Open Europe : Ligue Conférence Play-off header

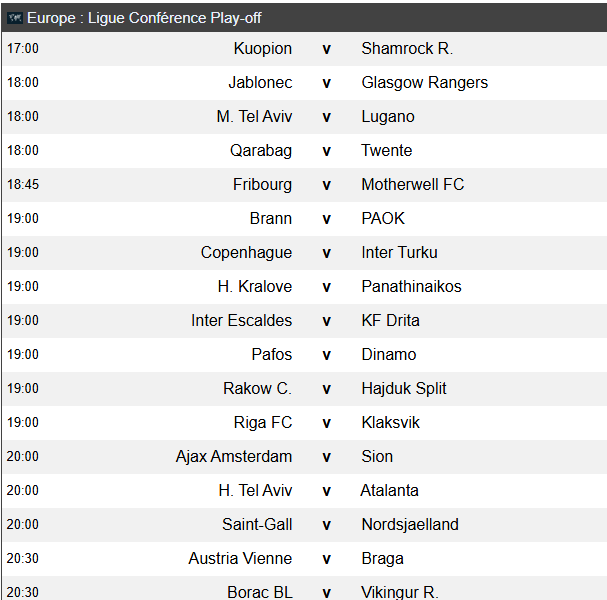coord(304,18)
